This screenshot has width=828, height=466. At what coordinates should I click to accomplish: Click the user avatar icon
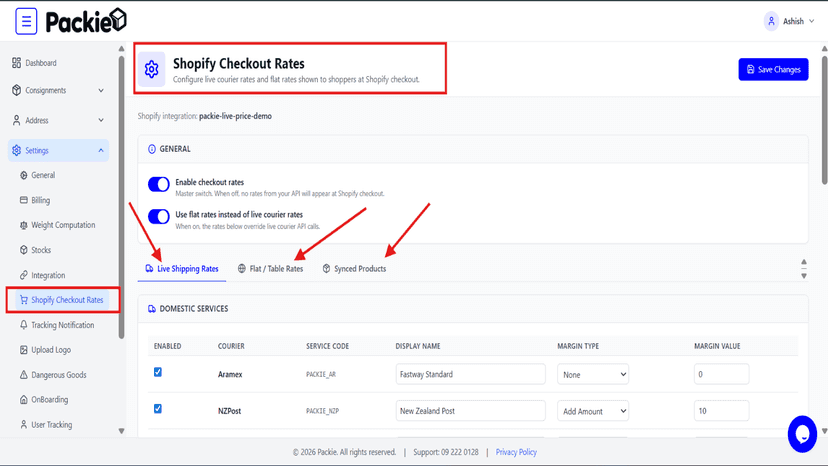771,21
